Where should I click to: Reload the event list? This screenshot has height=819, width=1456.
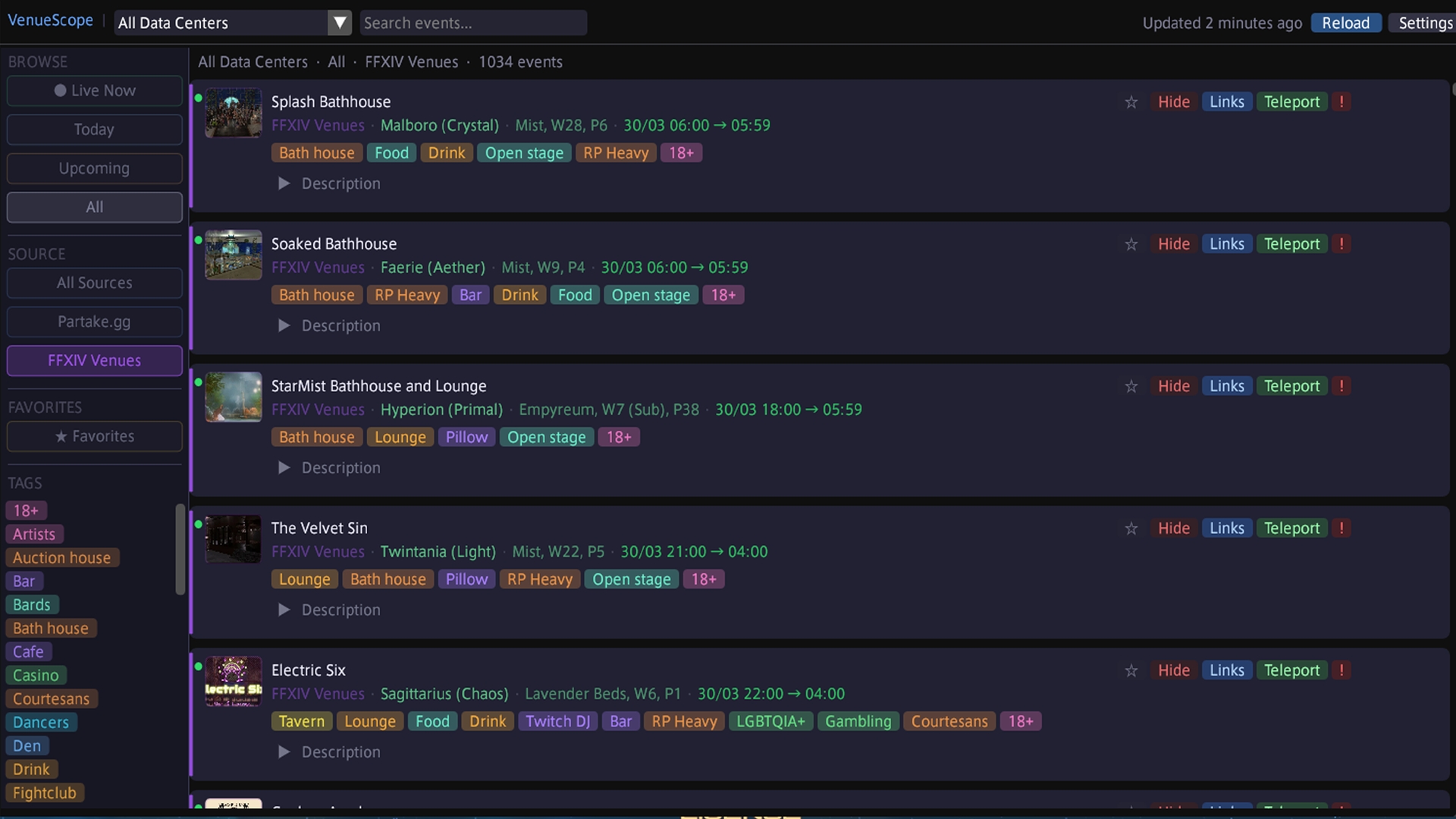pyautogui.click(x=1346, y=23)
